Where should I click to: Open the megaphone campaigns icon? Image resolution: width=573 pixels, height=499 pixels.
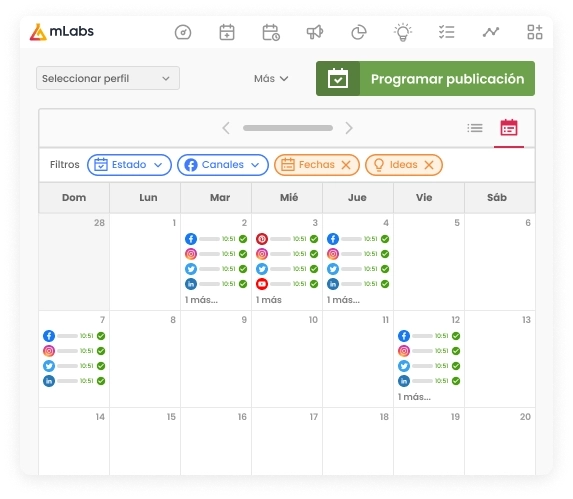(x=315, y=32)
